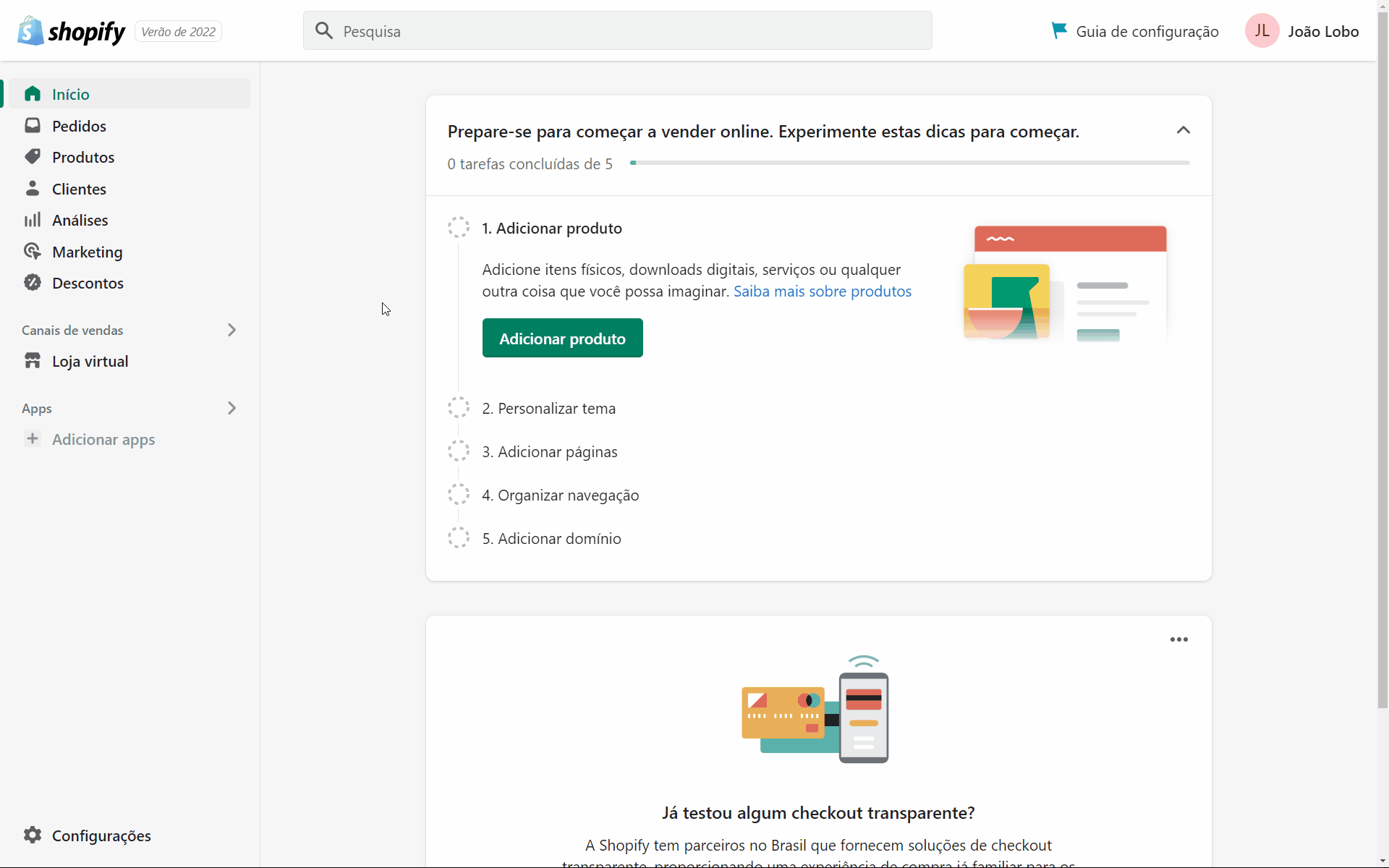The width and height of the screenshot is (1389, 868).
Task: Mark step 4 Organizar navegação circle
Action: (459, 494)
